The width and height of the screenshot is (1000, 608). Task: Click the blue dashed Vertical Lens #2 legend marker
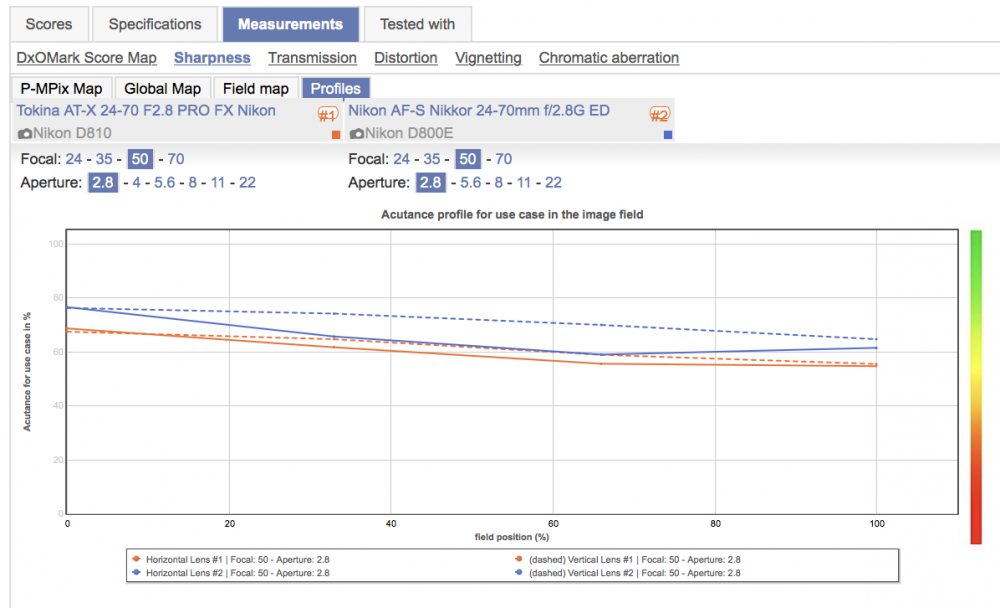[518, 572]
